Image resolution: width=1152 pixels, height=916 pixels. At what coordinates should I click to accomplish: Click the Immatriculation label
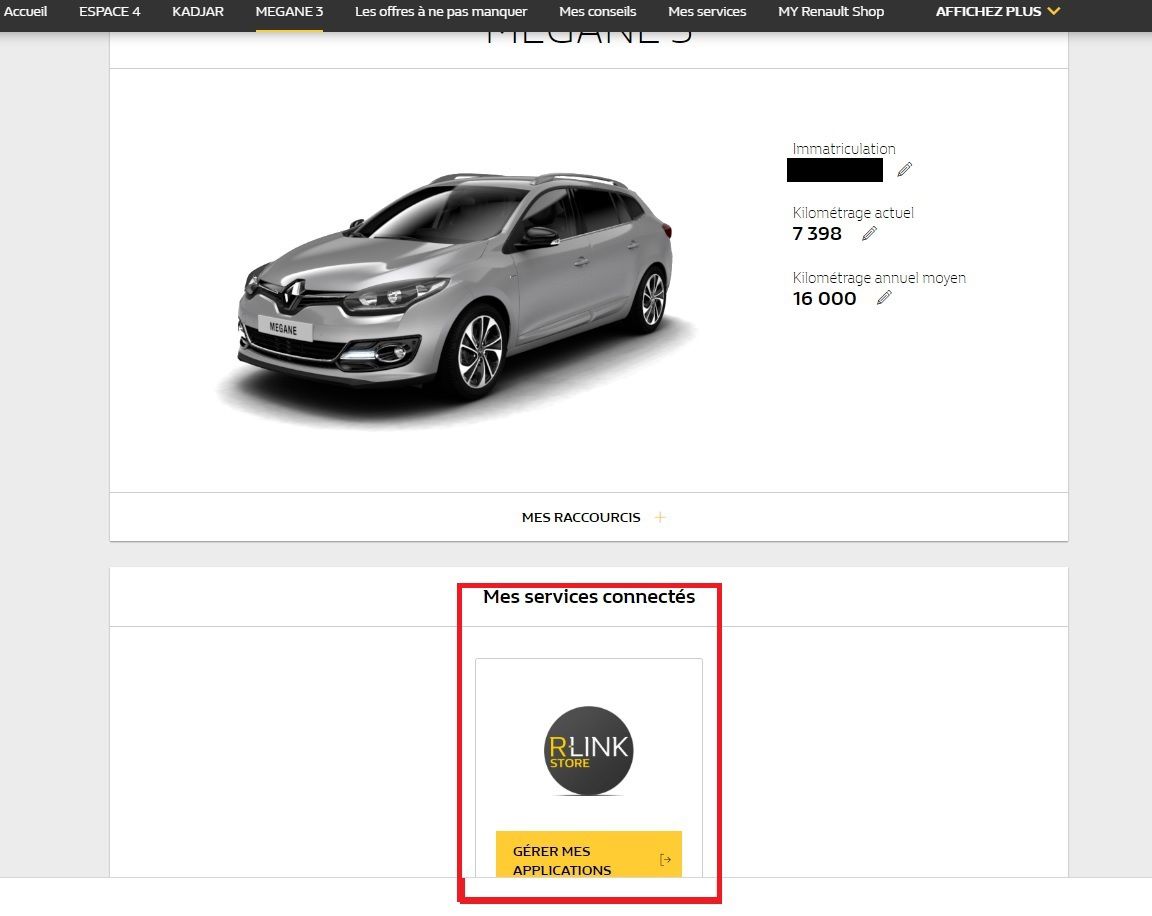[844, 148]
